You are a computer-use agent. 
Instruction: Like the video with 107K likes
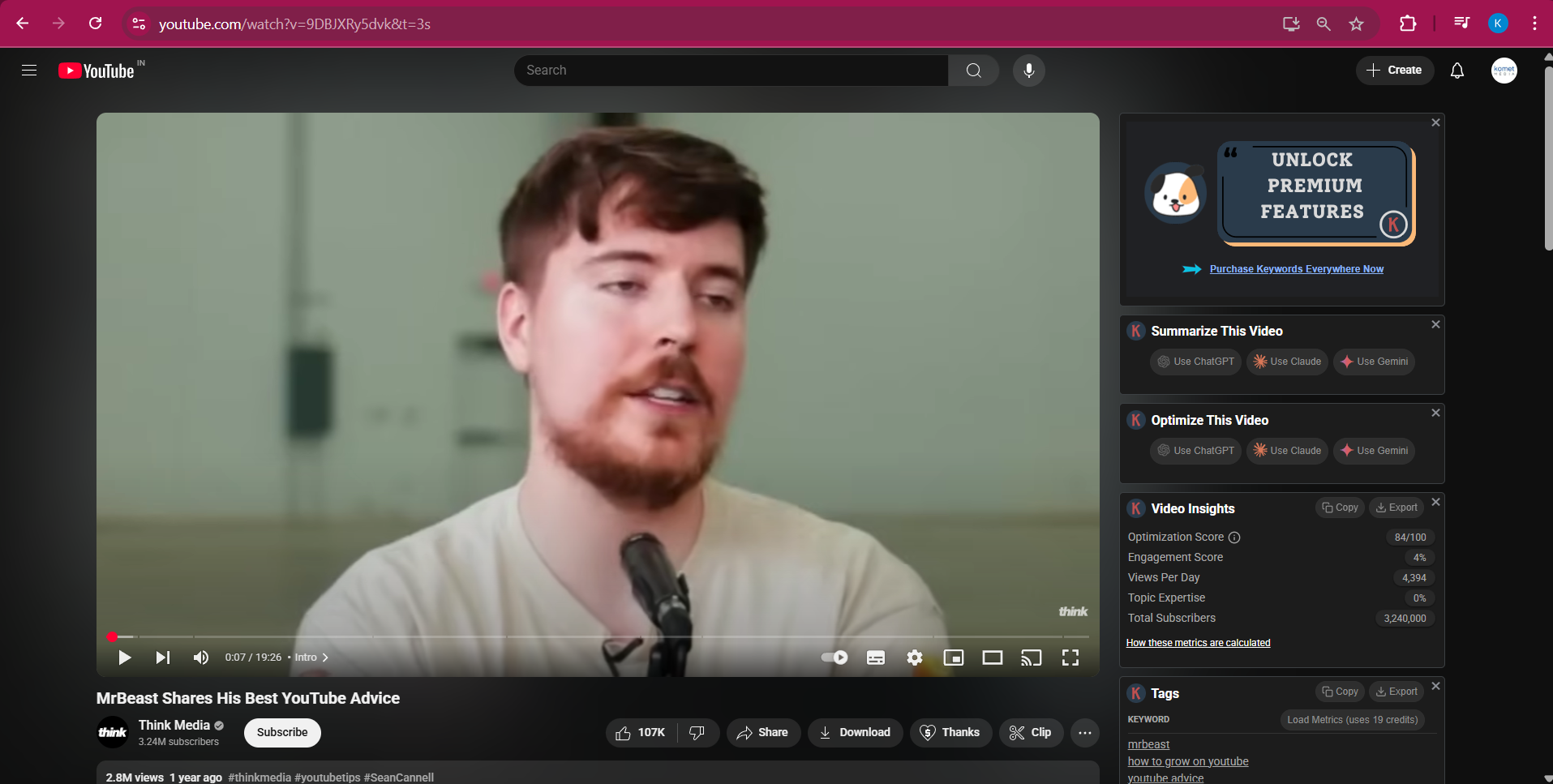[641, 733]
